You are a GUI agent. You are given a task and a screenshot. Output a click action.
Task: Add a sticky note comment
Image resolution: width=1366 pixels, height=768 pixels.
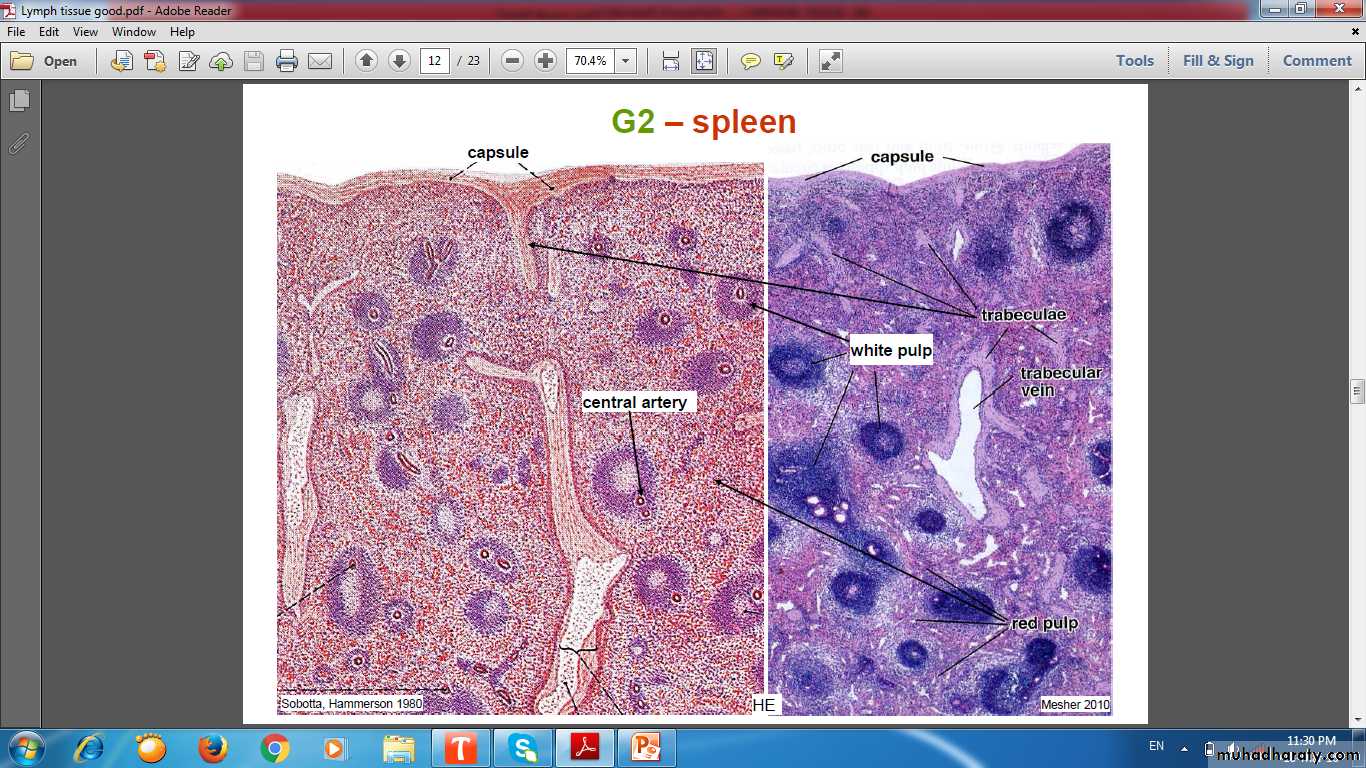pos(750,61)
